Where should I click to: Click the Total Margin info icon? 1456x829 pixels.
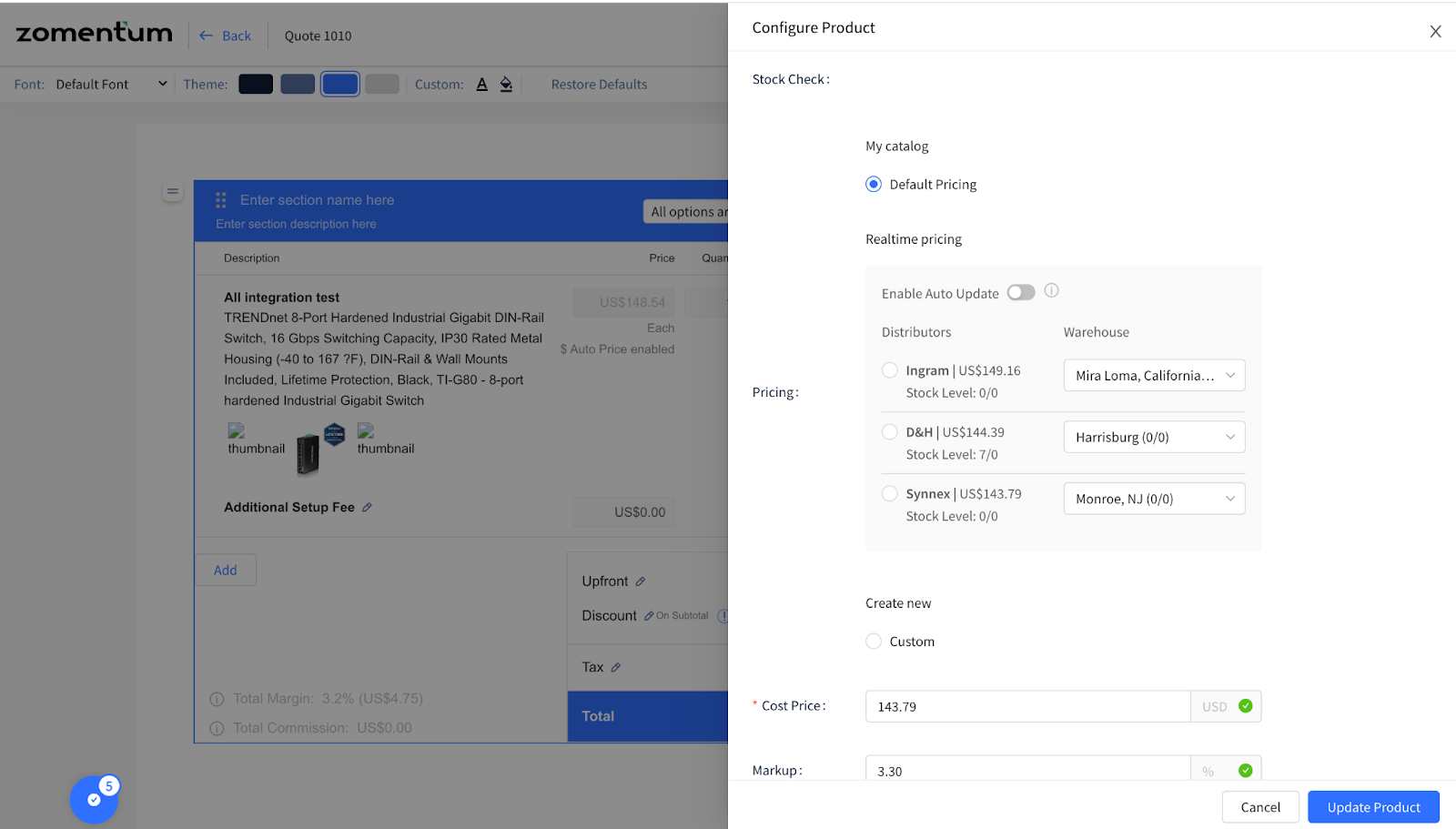pyautogui.click(x=217, y=699)
